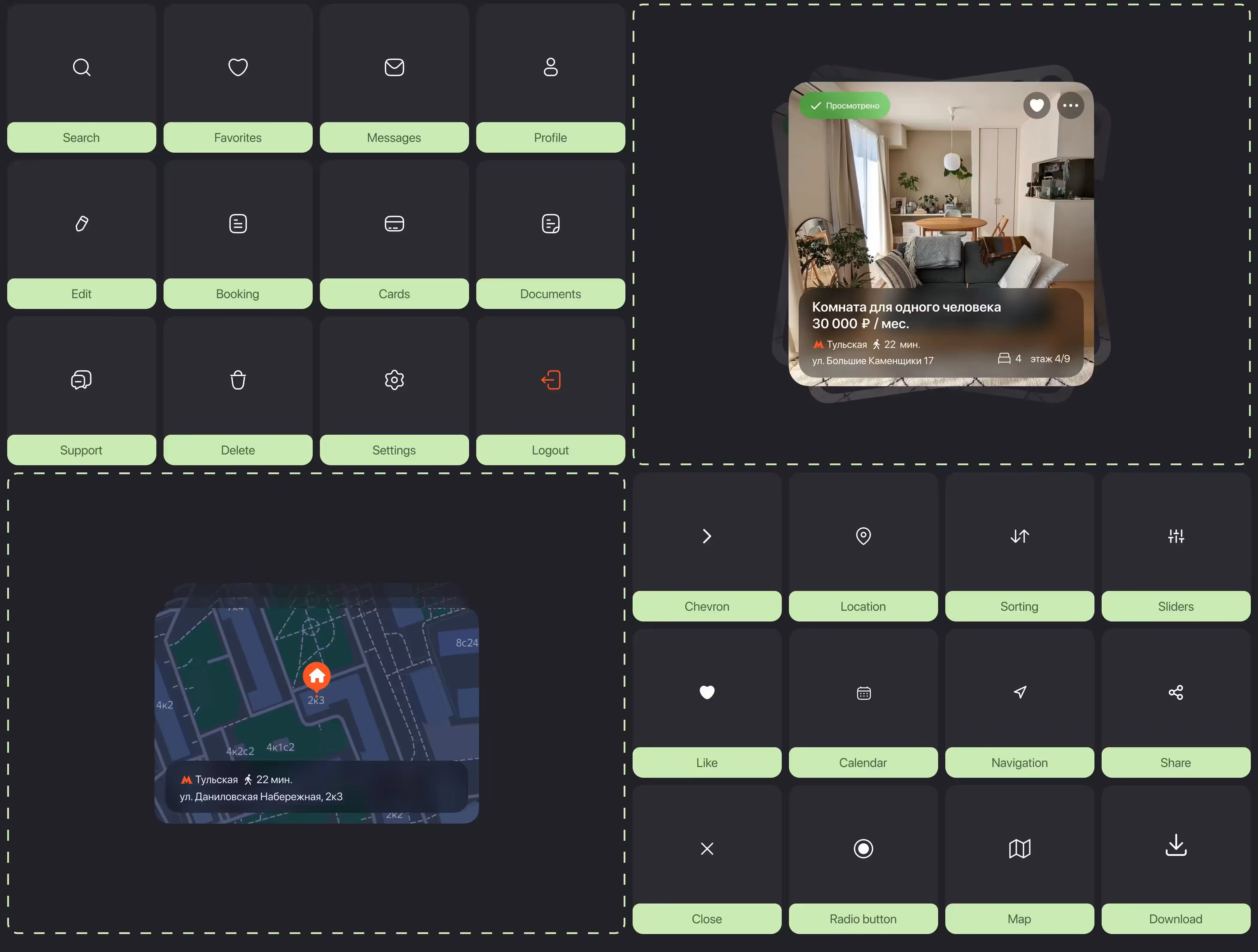The image size is (1258, 952).
Task: Click the filled Like heart icon
Action: (x=707, y=692)
